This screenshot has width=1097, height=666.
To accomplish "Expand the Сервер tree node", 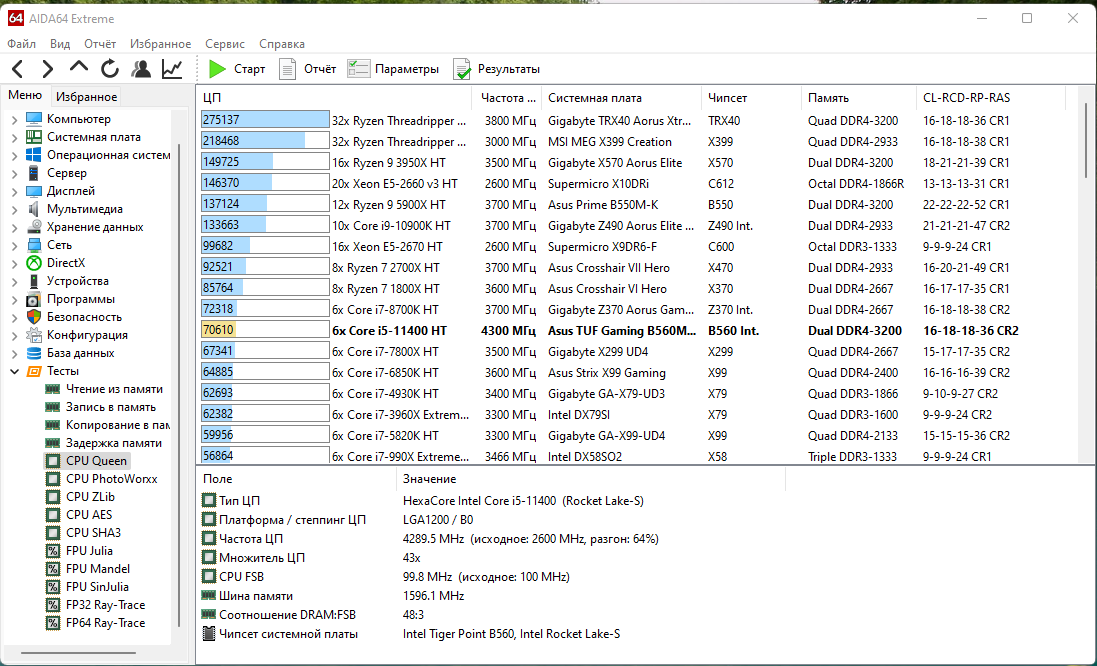I will 14,173.
